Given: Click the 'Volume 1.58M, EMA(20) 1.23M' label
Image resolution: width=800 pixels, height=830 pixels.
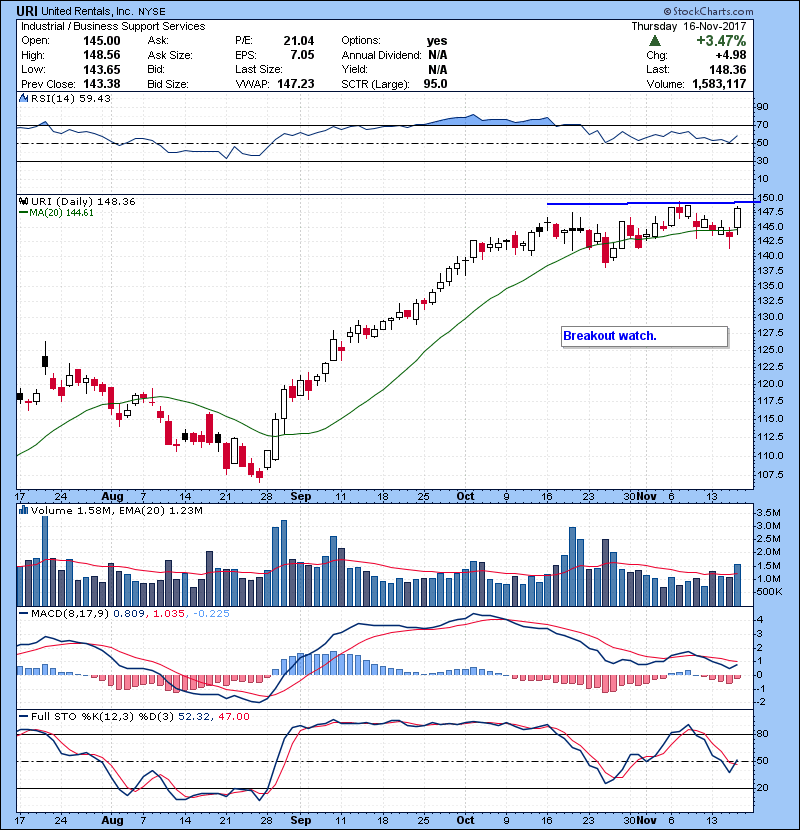Looking at the screenshot, I should 116,511.
